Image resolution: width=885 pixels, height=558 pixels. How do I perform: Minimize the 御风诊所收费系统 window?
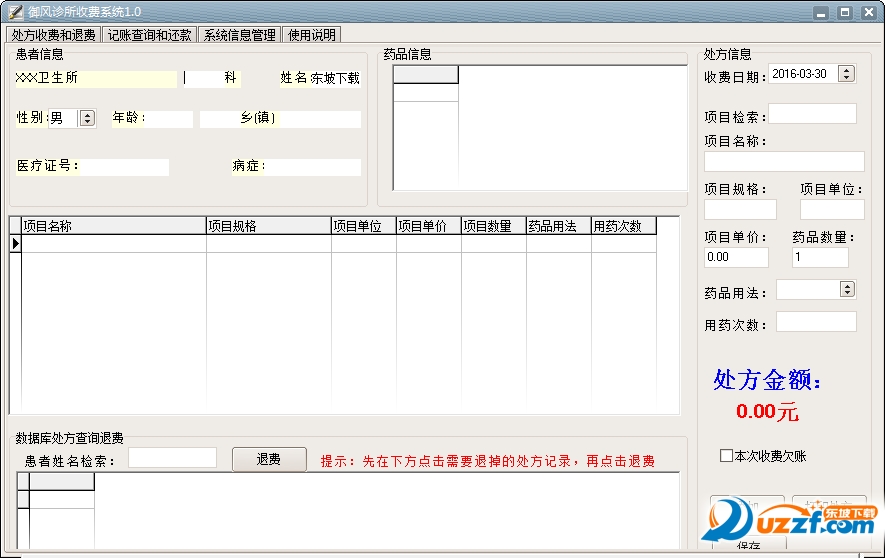pyautogui.click(x=821, y=12)
